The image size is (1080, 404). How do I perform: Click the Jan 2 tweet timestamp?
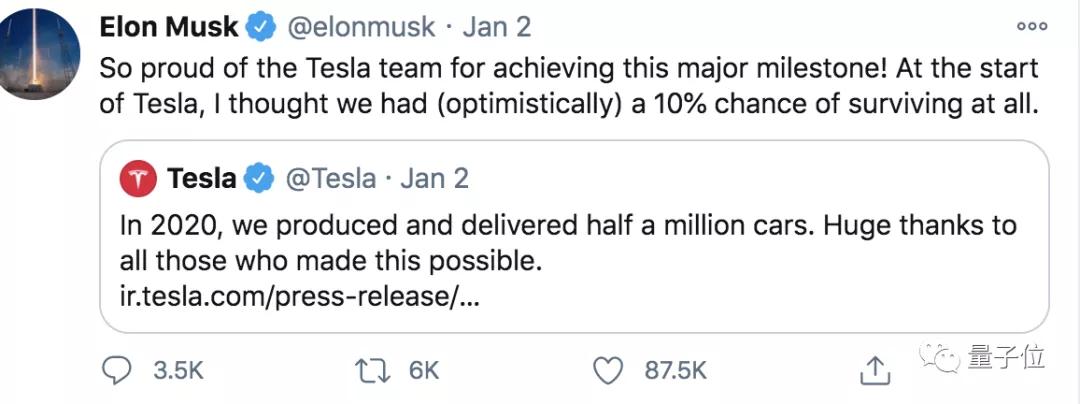click(495, 27)
